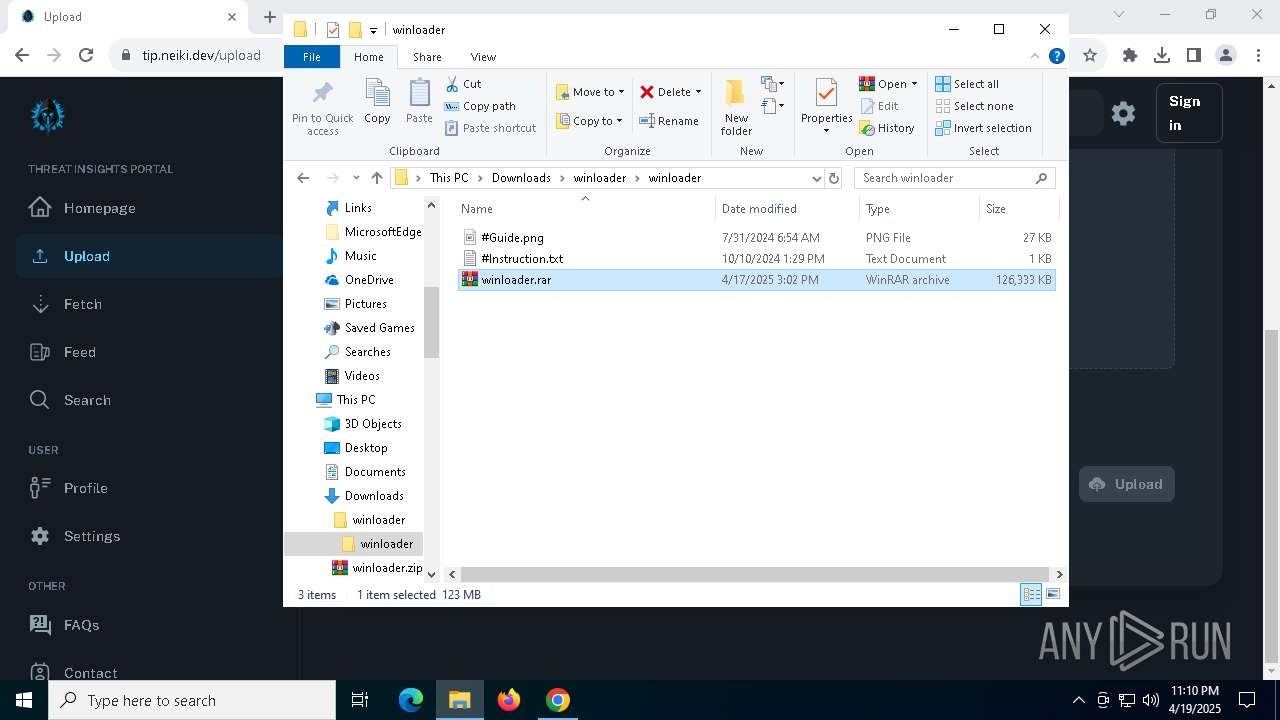Expand address bar history dropdown
Screen dimensions: 1280x720
click(x=816, y=178)
